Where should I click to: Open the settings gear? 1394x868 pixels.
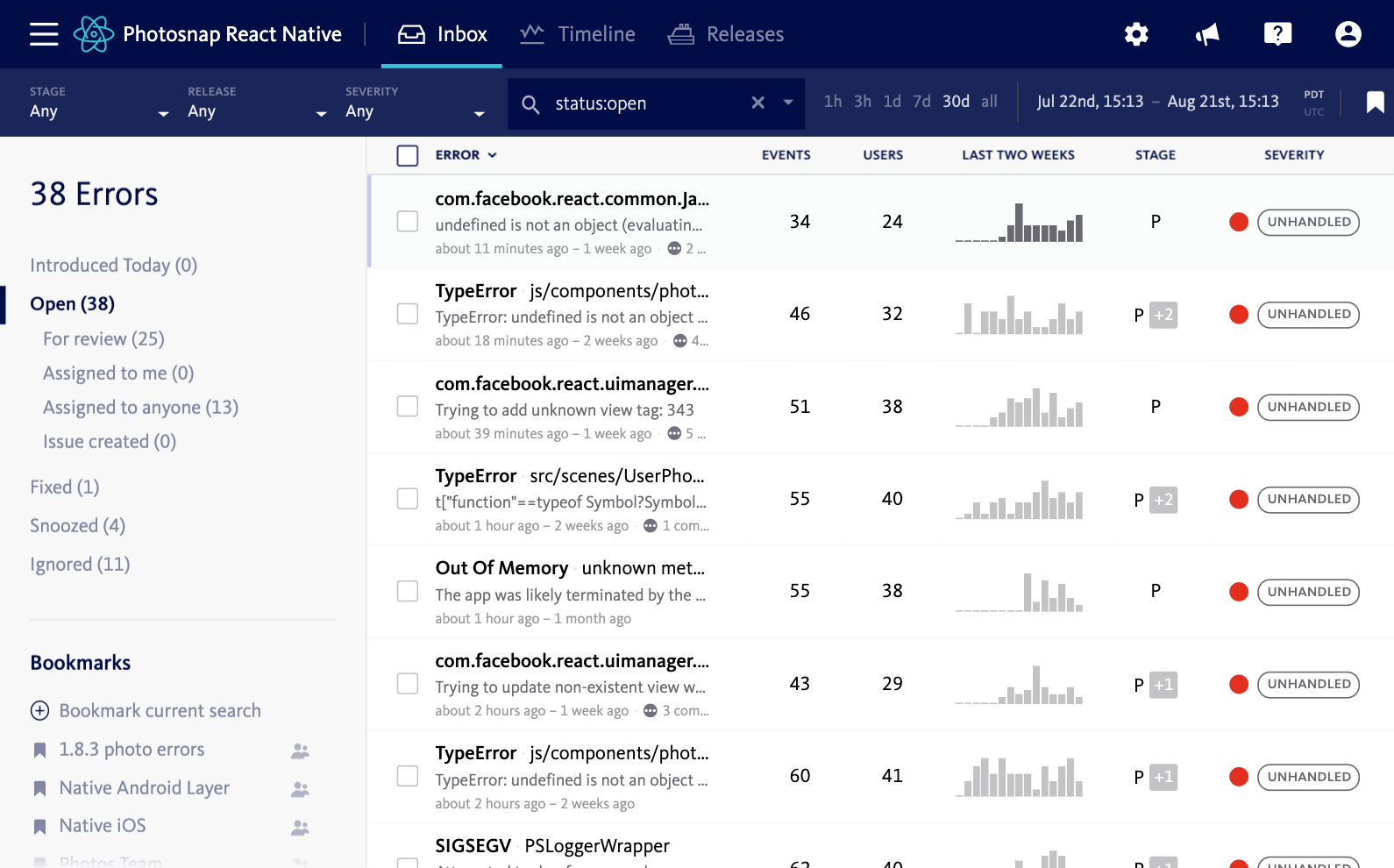click(x=1136, y=34)
